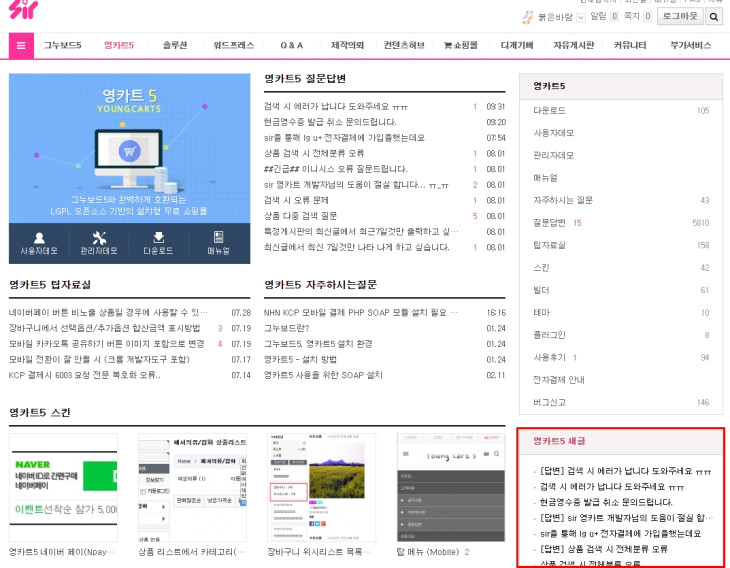This screenshot has width=730, height=568.
Task: Open 쇼핑몰 cart menu
Action: [x=460, y=45]
